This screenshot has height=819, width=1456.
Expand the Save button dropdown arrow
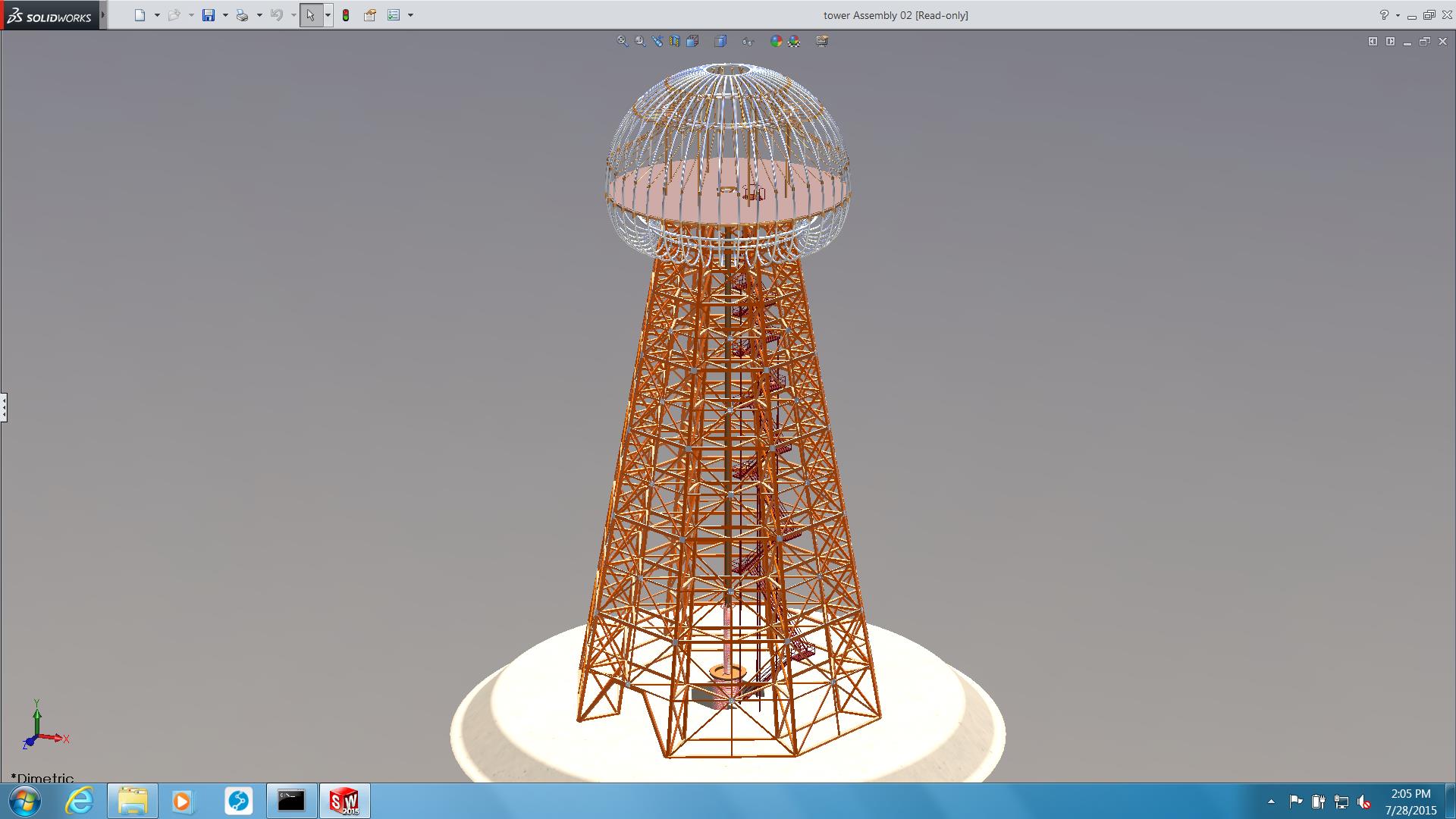225,15
